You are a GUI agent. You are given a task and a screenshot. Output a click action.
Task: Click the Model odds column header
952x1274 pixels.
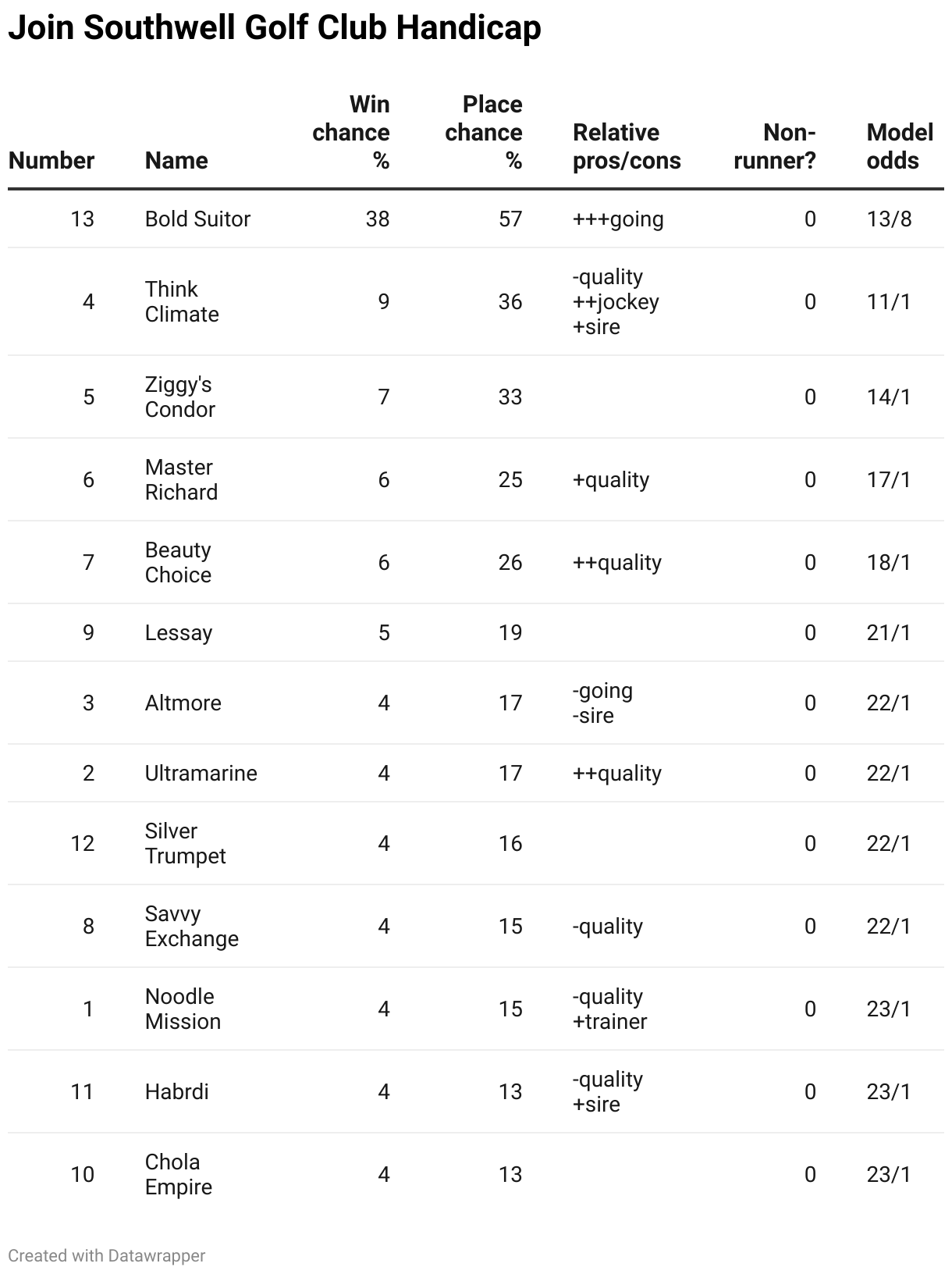(900, 147)
